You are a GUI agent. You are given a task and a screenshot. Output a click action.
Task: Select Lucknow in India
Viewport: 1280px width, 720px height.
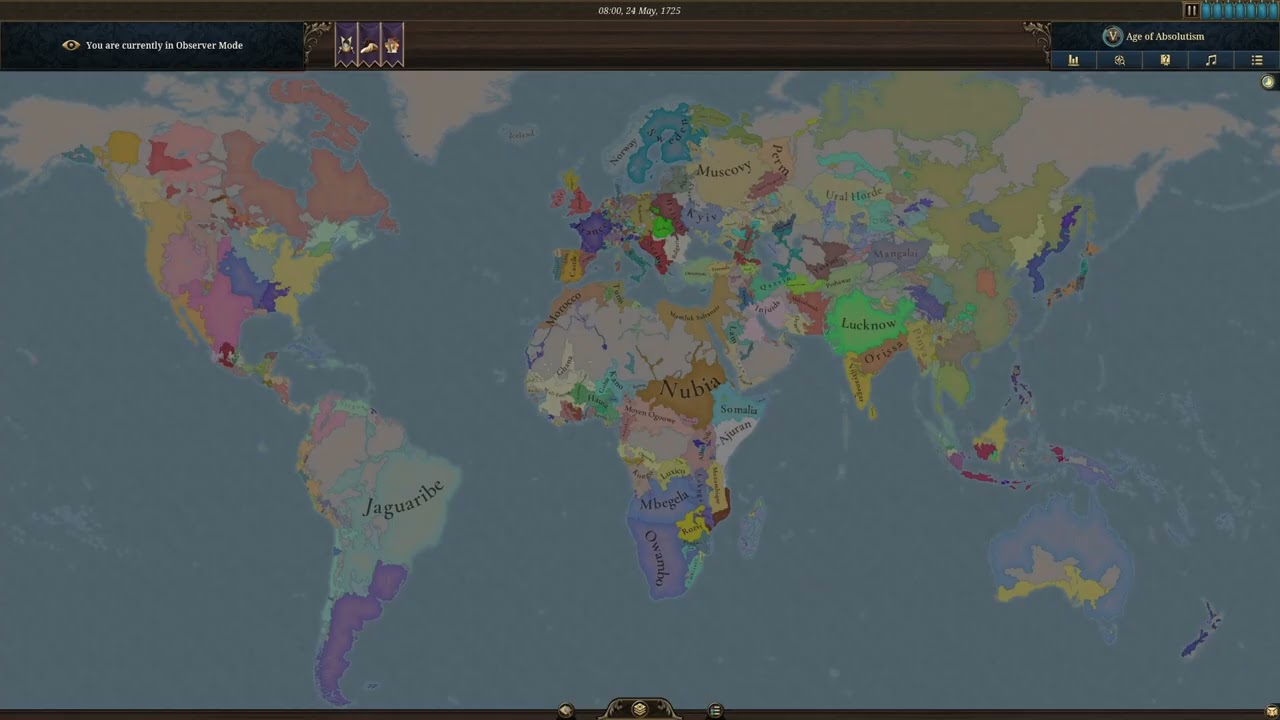868,324
